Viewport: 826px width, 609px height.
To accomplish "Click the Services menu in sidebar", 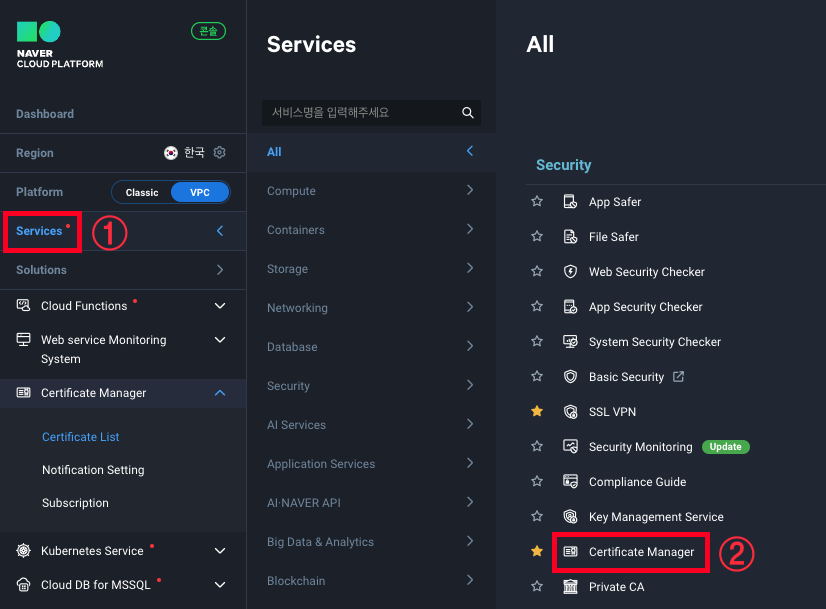I will [x=39, y=231].
